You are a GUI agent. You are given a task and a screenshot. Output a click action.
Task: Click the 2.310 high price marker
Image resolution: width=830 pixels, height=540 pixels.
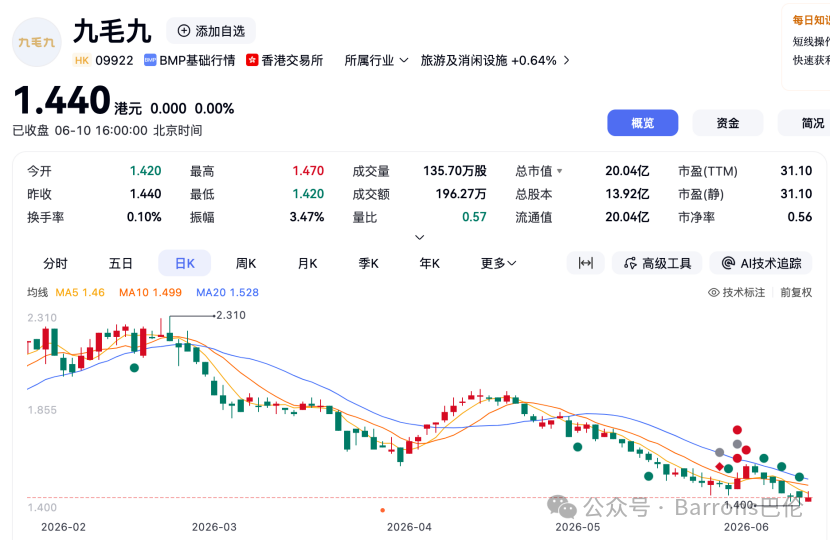pyautogui.click(x=231, y=315)
